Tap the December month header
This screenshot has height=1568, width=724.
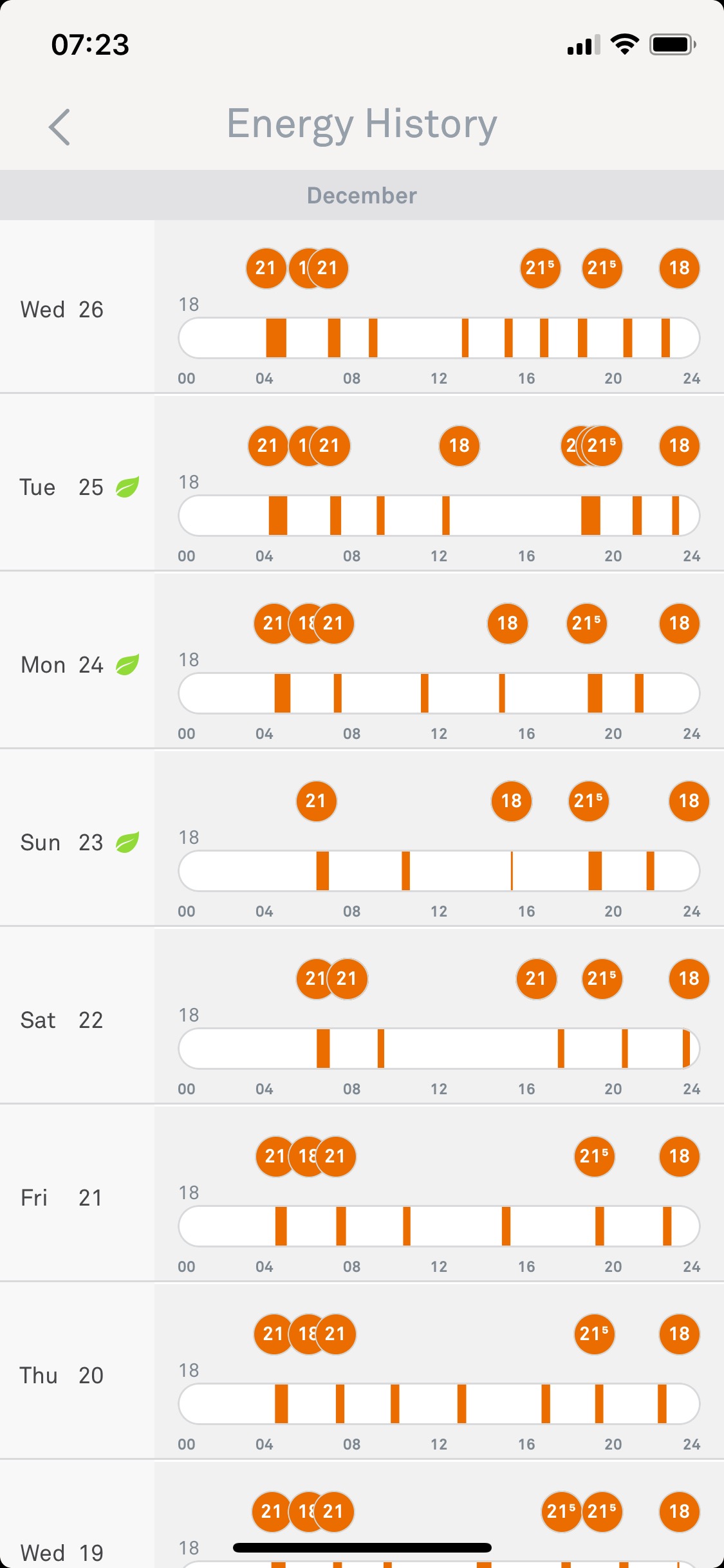[362, 196]
